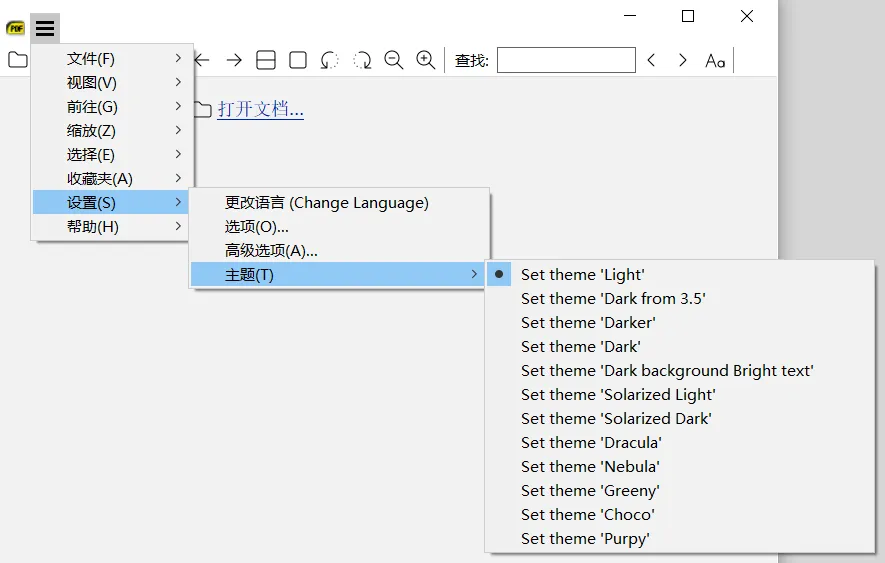
Task: Expand the 主题(T) submenu arrow
Action: [x=474, y=274]
